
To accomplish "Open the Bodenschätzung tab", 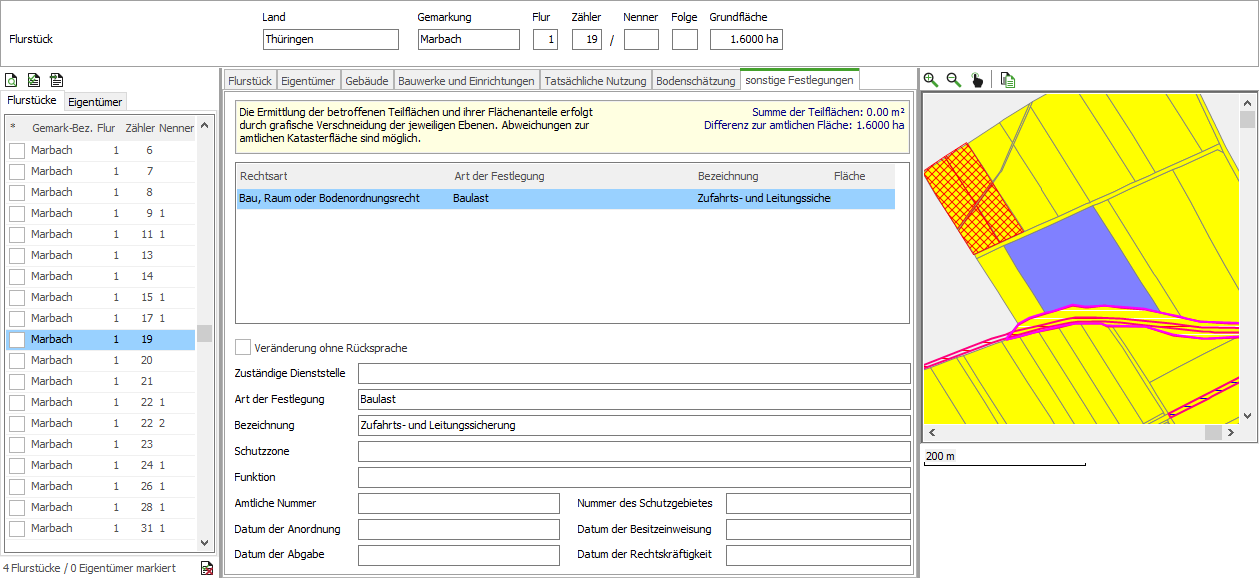I will 695,80.
